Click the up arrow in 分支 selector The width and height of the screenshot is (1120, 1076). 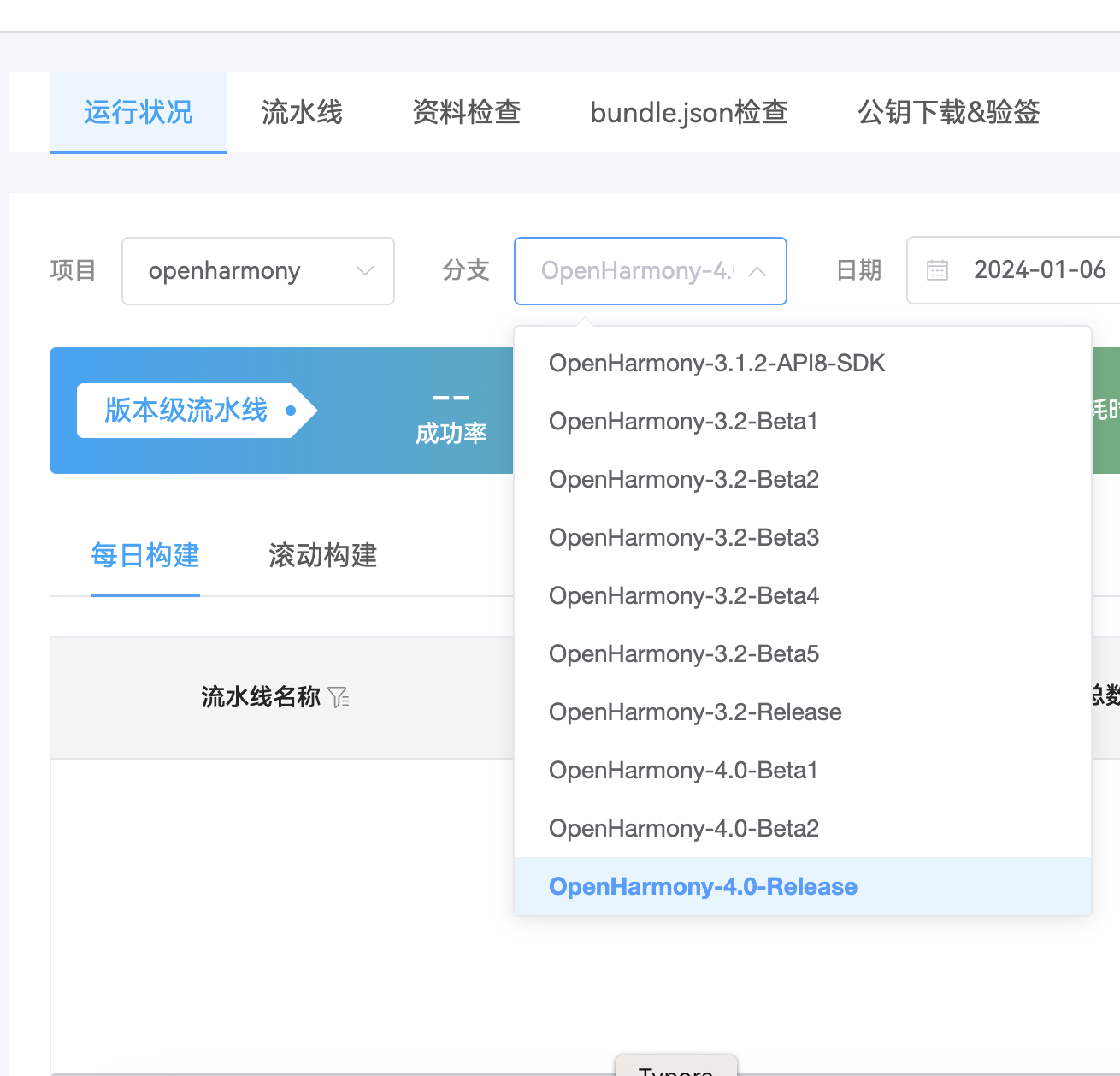click(x=757, y=271)
